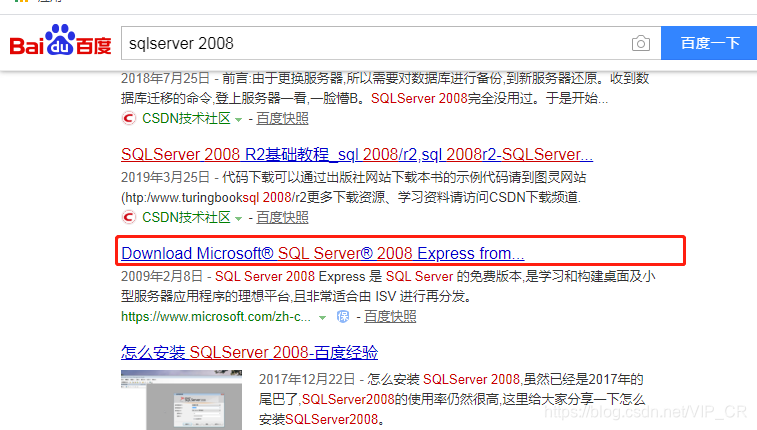Click the https://www.microsoft.com/zh-c... URL
The width and height of the screenshot is (757, 430).
[x=216, y=317]
